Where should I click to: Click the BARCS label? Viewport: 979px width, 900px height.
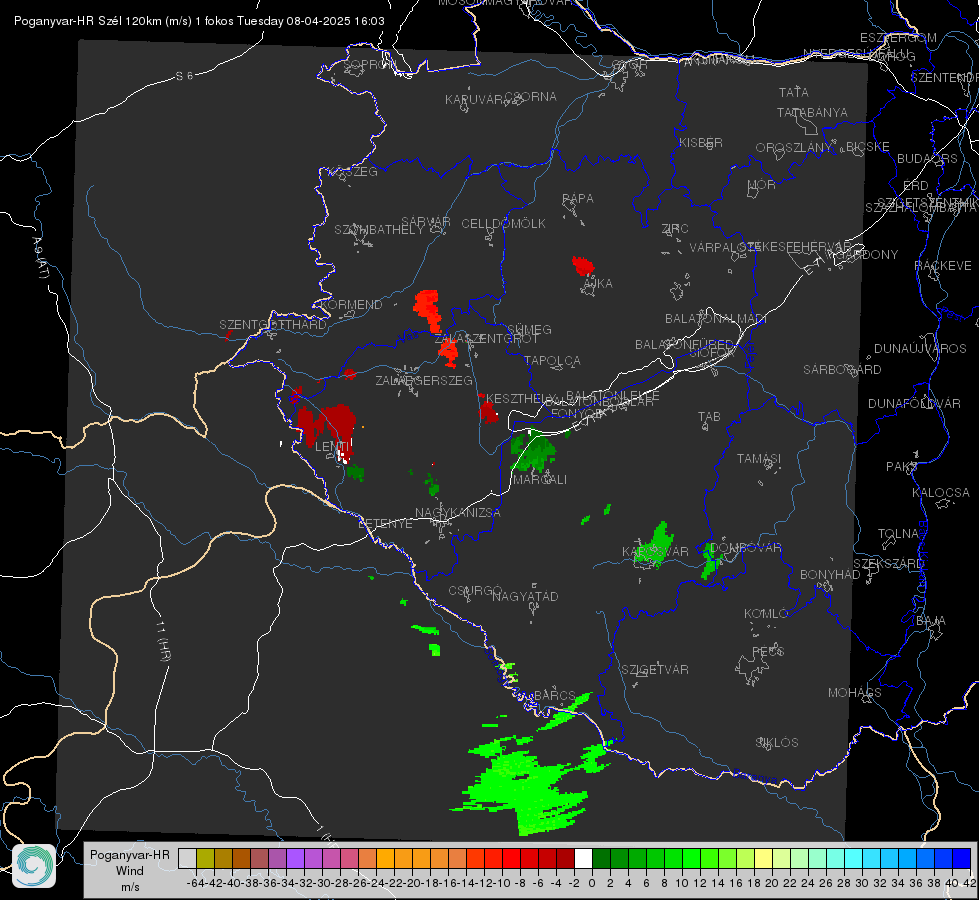click(554, 695)
